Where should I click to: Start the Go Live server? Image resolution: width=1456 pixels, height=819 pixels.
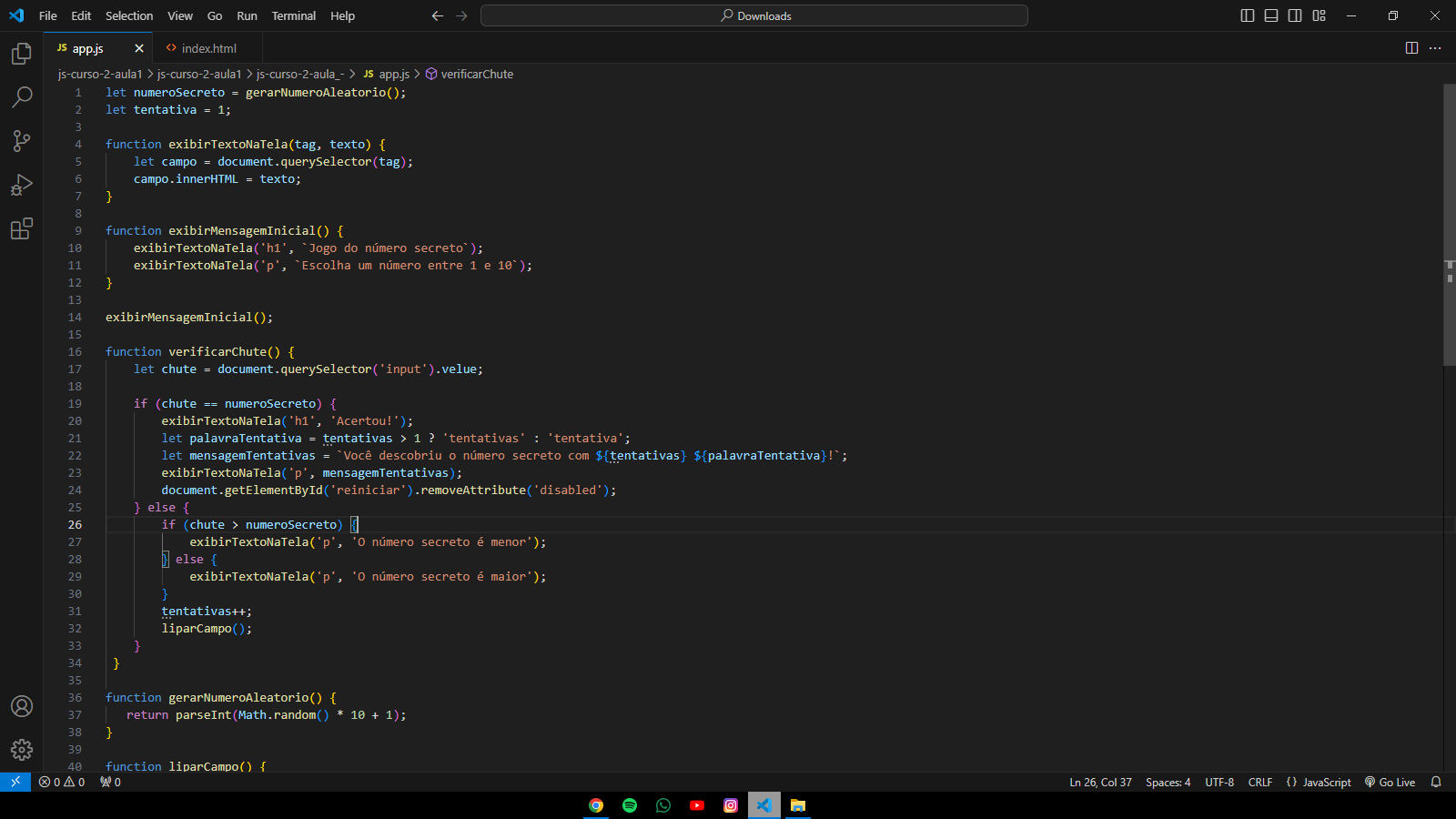[x=1390, y=782]
